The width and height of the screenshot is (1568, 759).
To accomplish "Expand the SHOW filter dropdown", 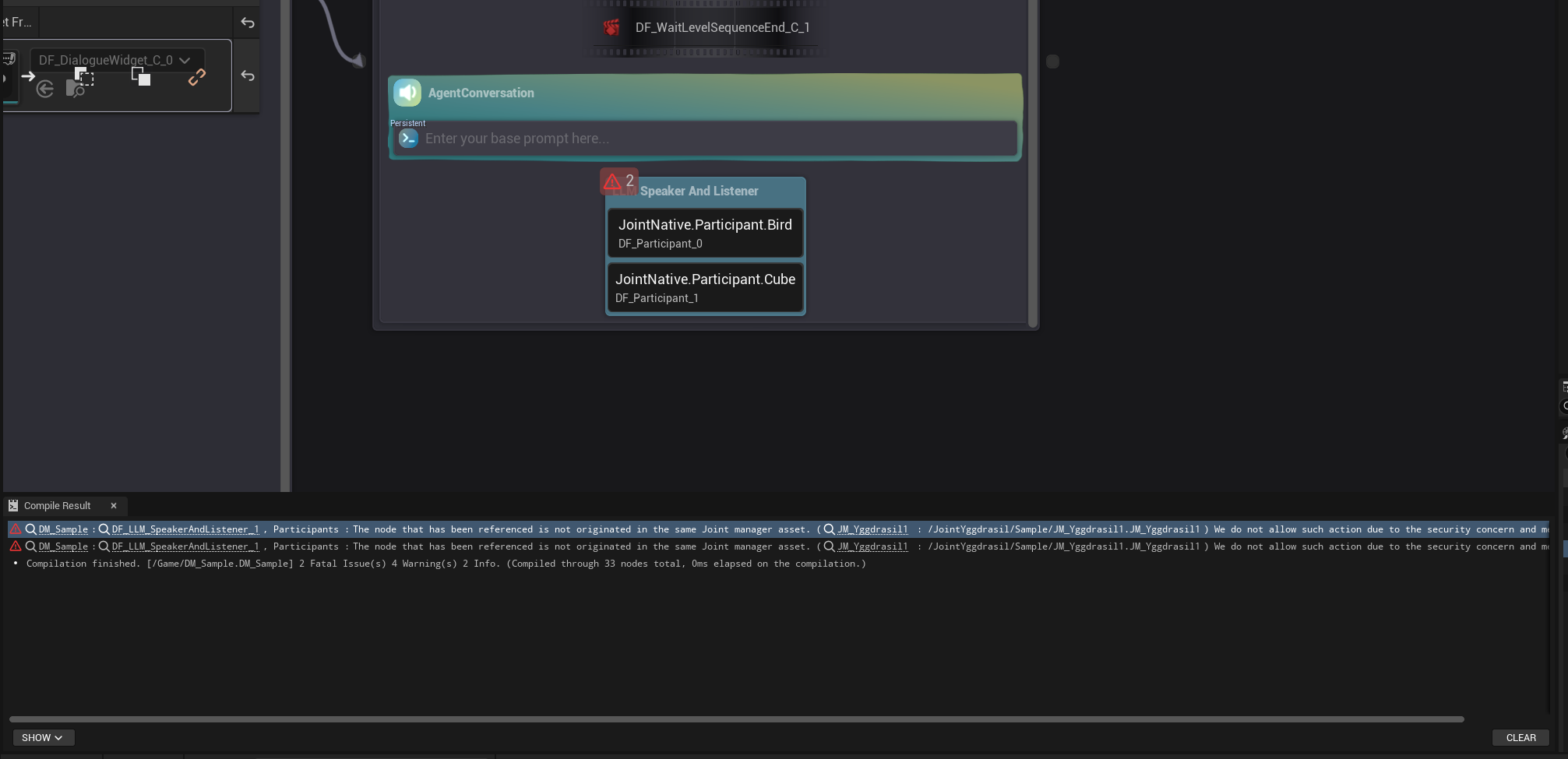I will pos(43,737).
